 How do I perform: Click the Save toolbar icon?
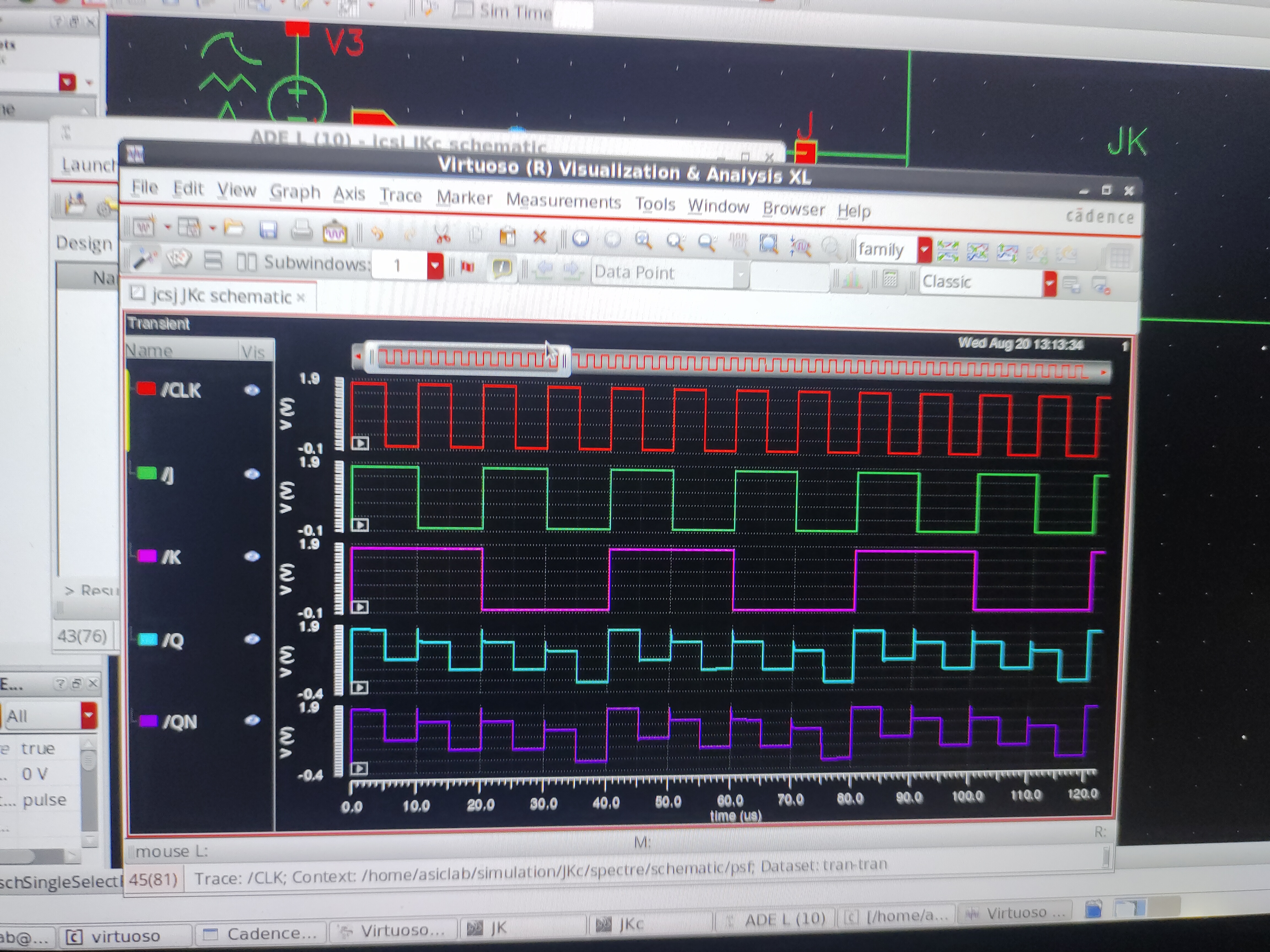[x=268, y=230]
